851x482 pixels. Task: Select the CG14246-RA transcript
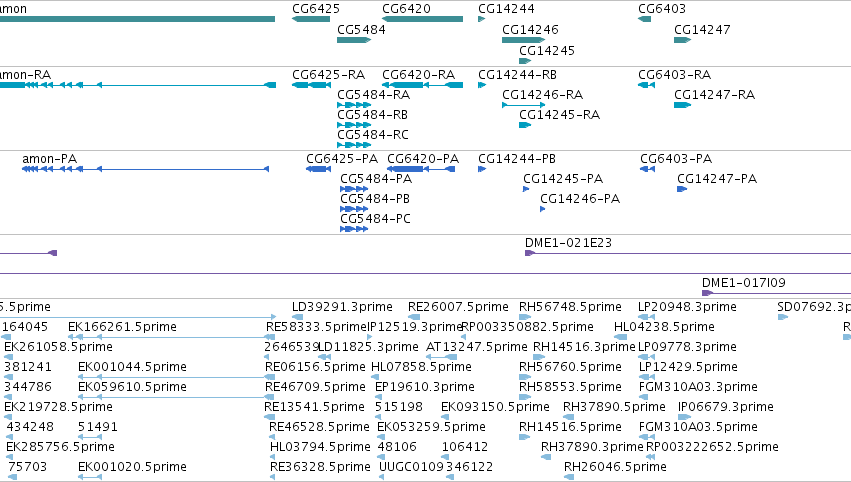pyautogui.click(x=523, y=105)
